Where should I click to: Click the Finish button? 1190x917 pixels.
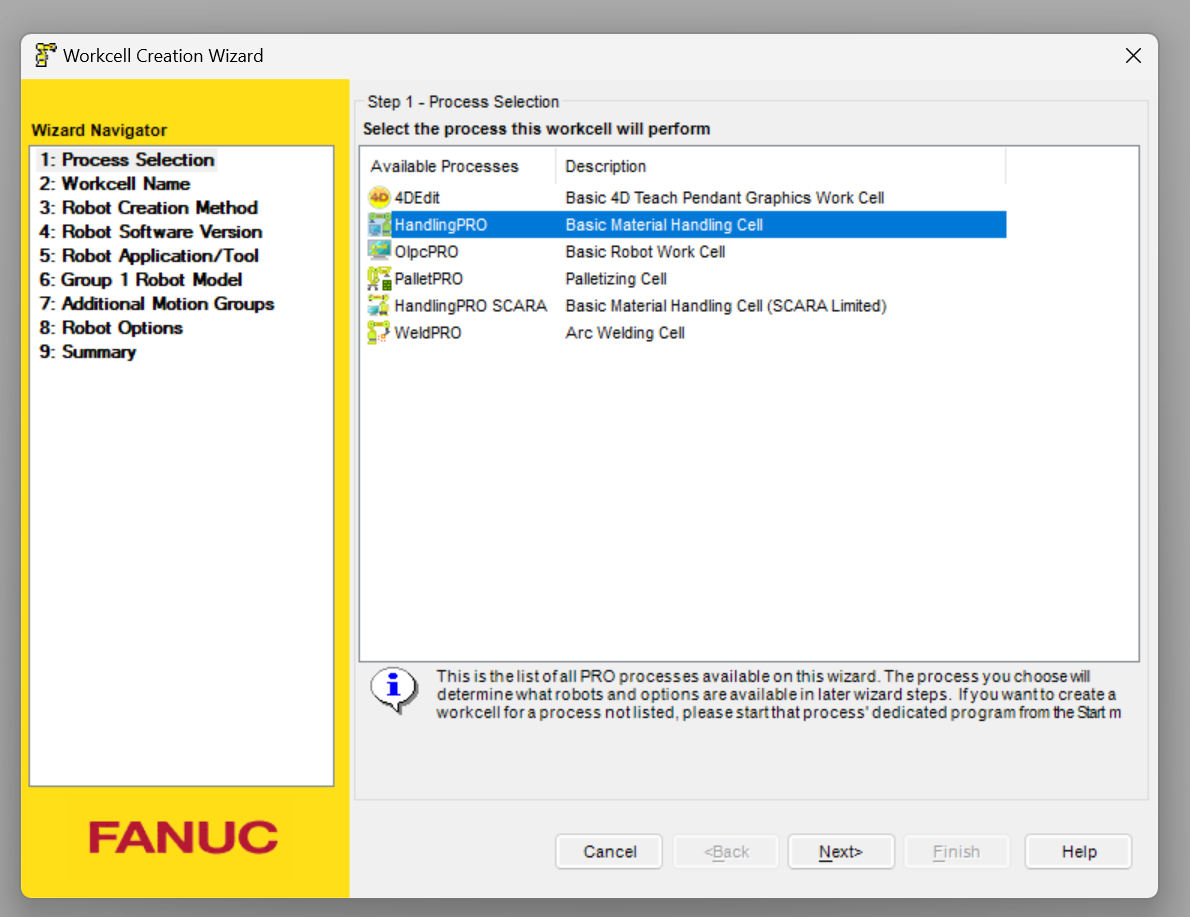point(956,852)
